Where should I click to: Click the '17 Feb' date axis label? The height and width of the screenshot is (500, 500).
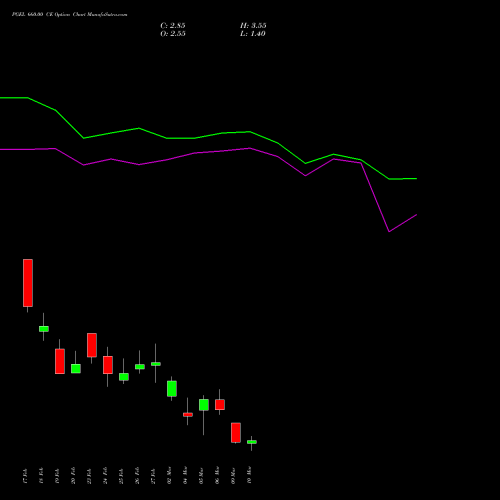pyautogui.click(x=25, y=476)
